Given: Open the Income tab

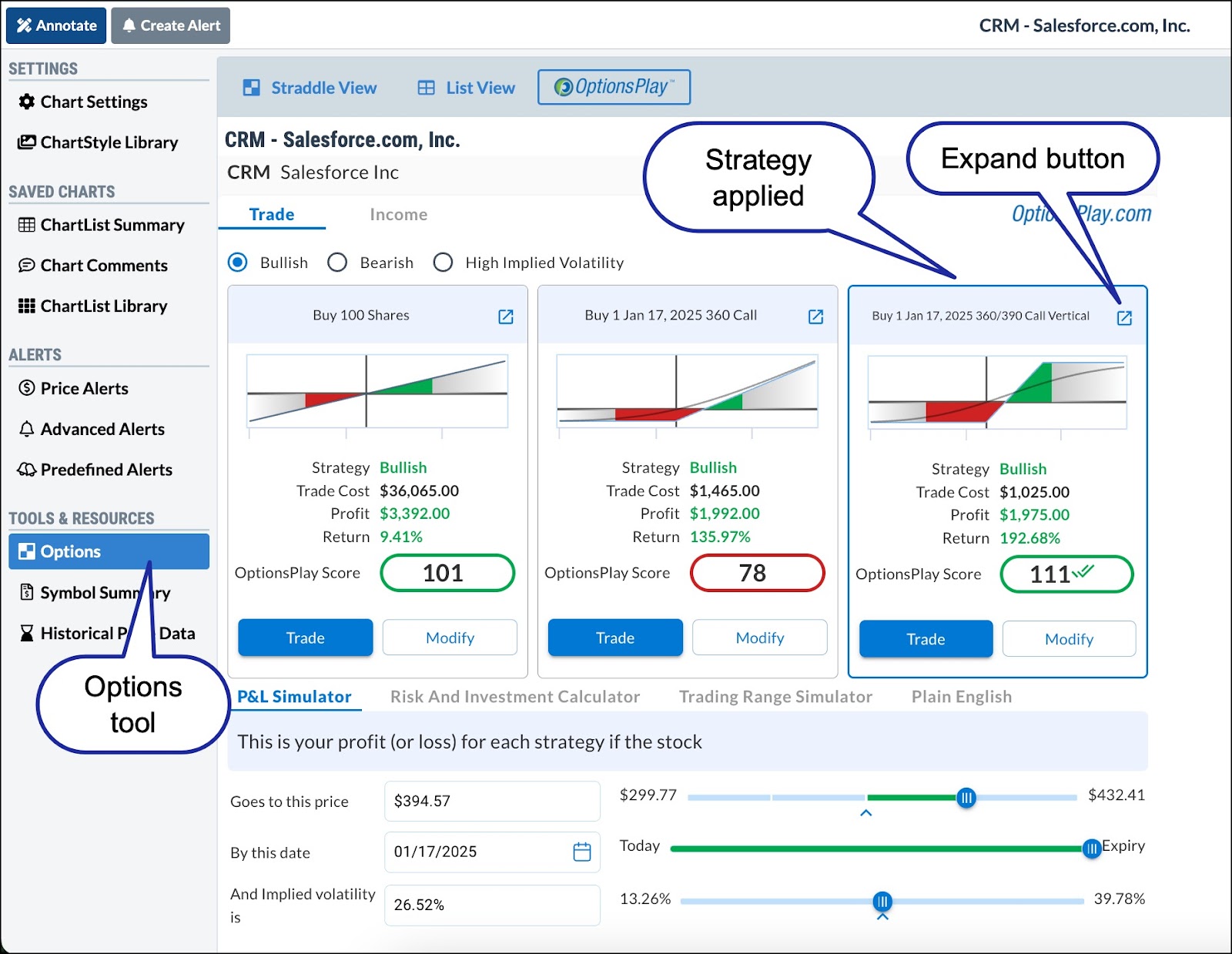Looking at the screenshot, I should [x=398, y=214].
